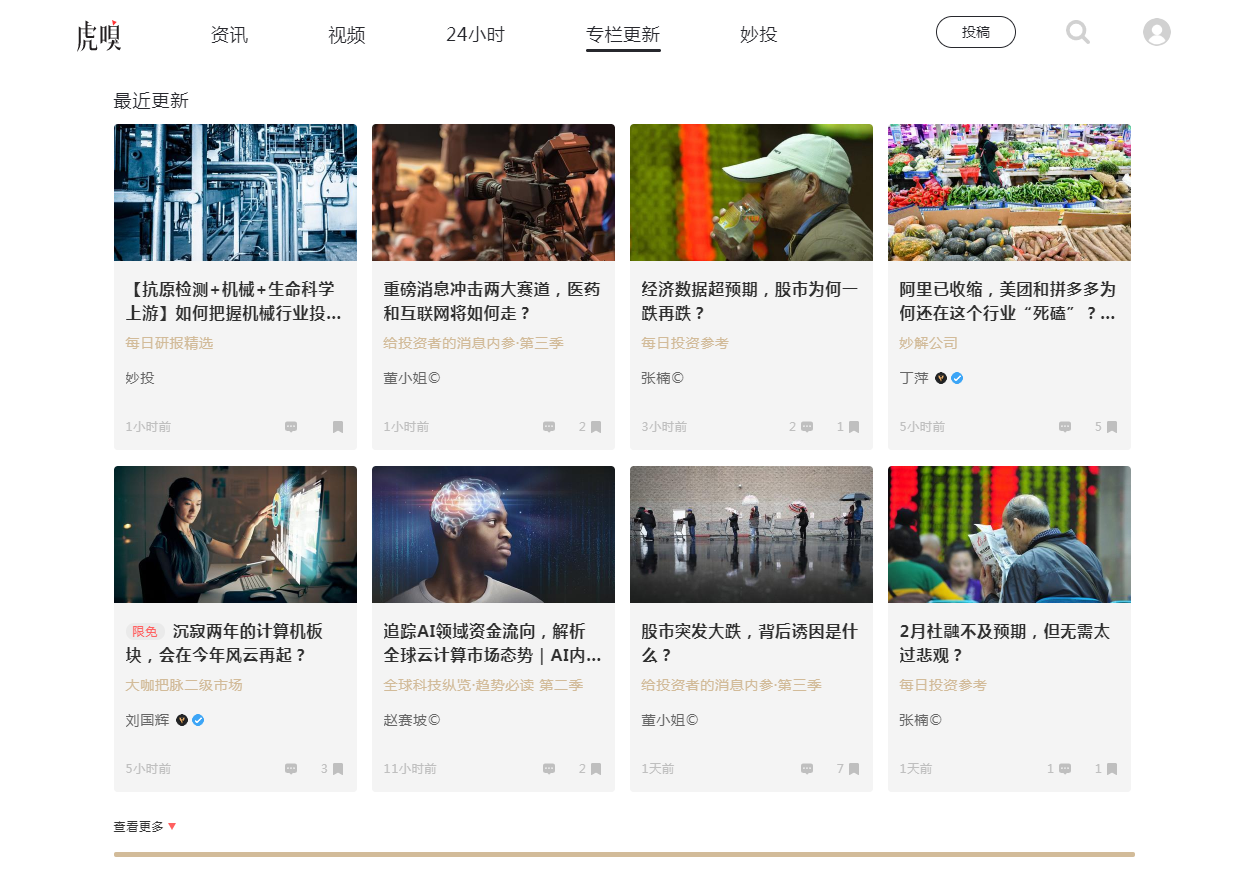Open 每日投资参考 column under 2月社融 card

[943, 685]
